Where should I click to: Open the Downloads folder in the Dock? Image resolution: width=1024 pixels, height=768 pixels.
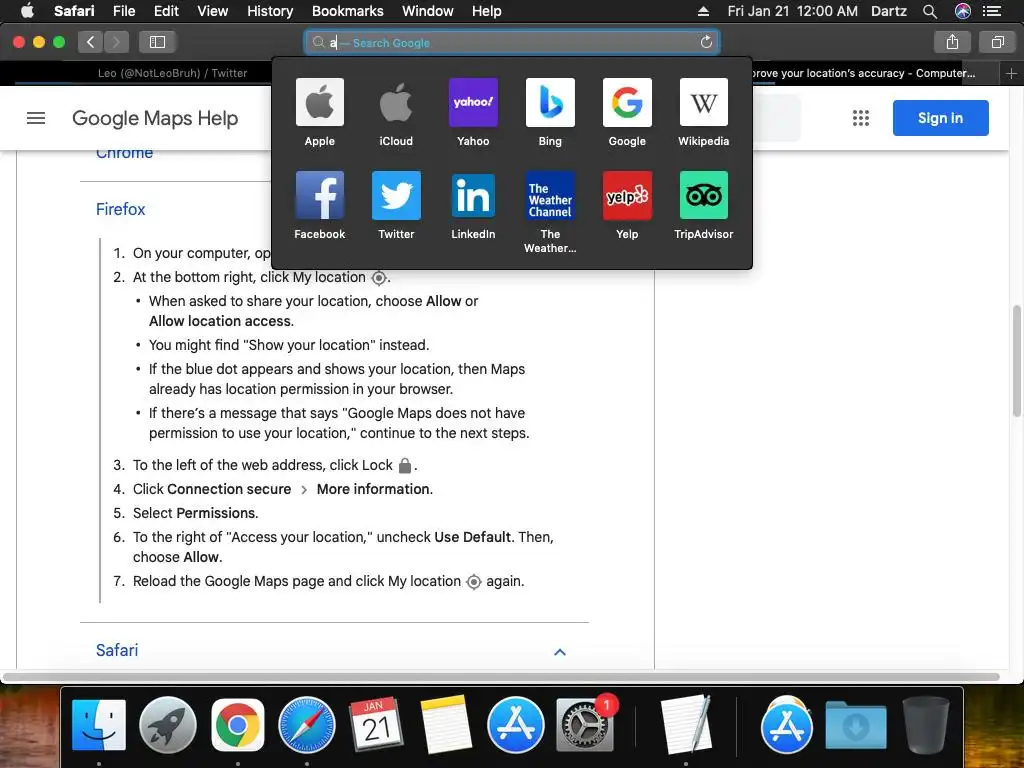pyautogui.click(x=856, y=725)
